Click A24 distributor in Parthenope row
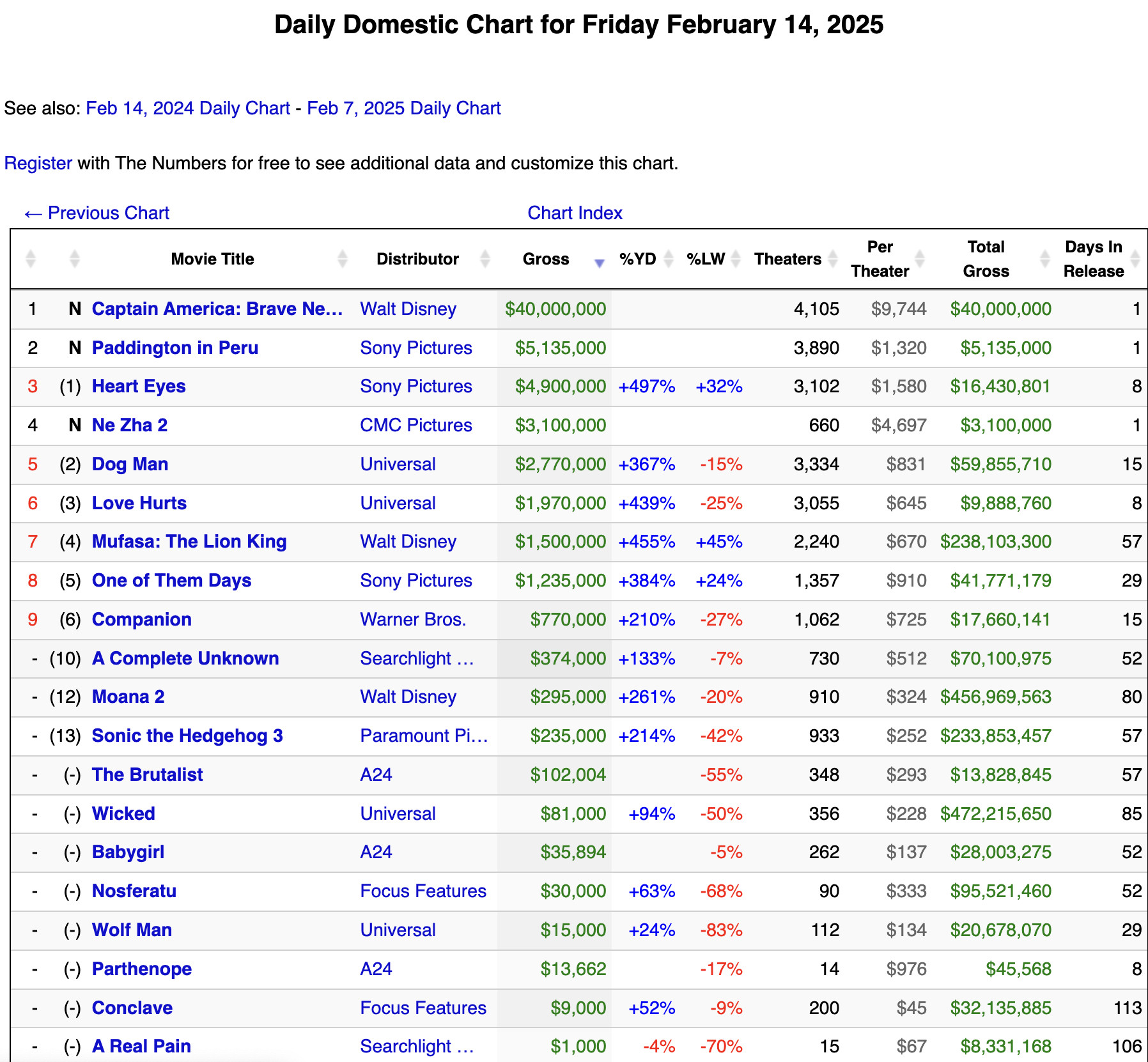 pos(376,969)
